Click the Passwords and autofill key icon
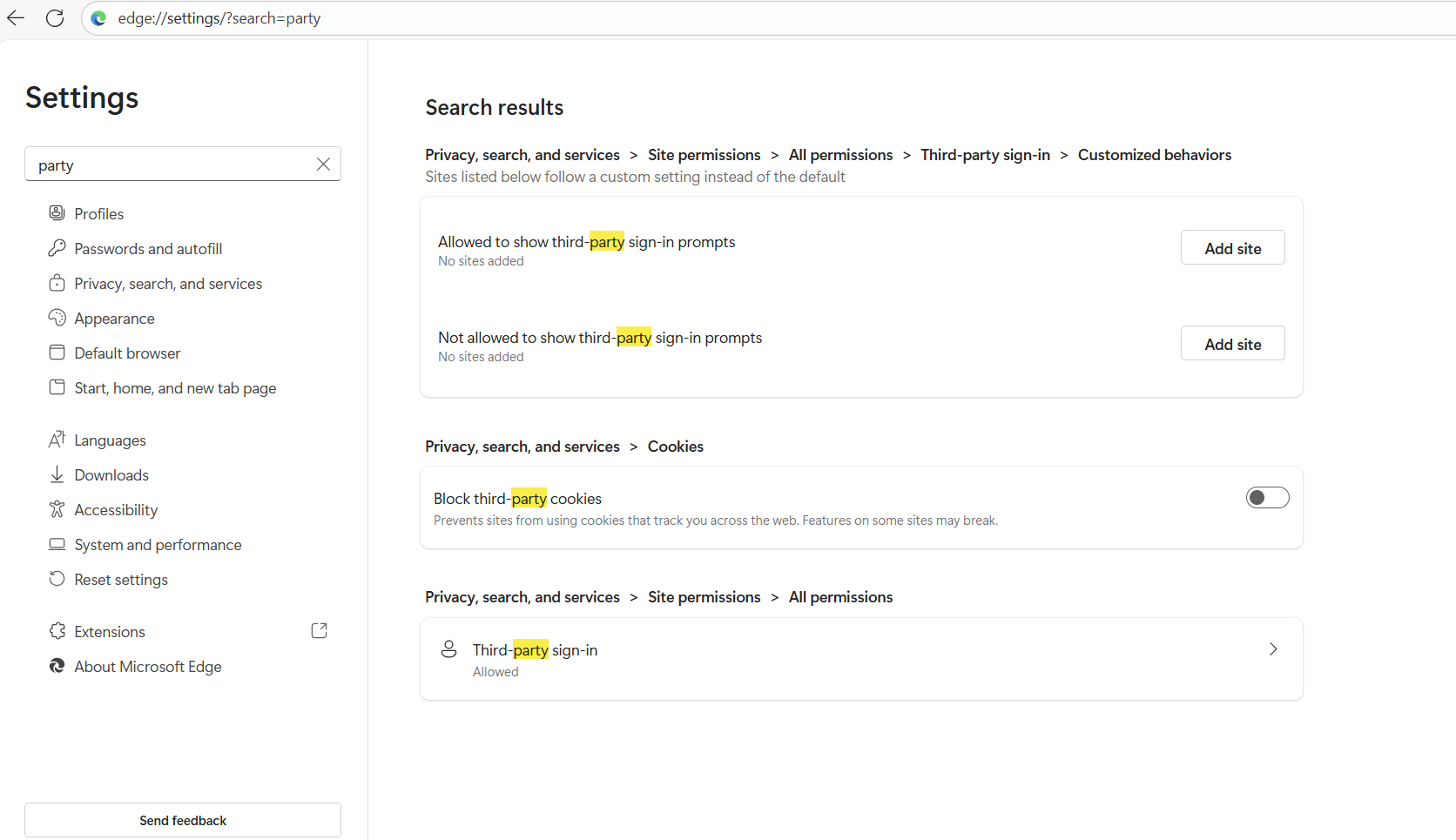 [57, 248]
